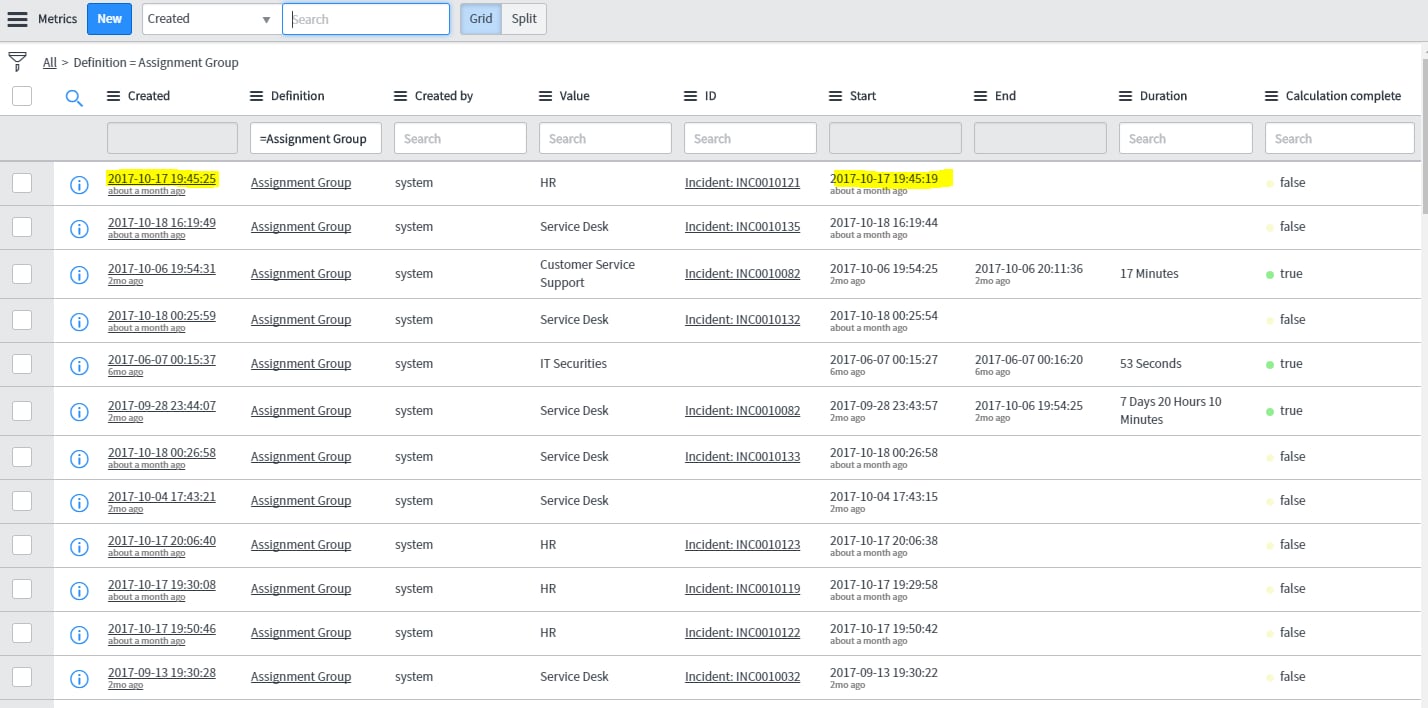Screen dimensions: 1428x708
Task: Switch to Split view
Action: [x=524, y=19]
